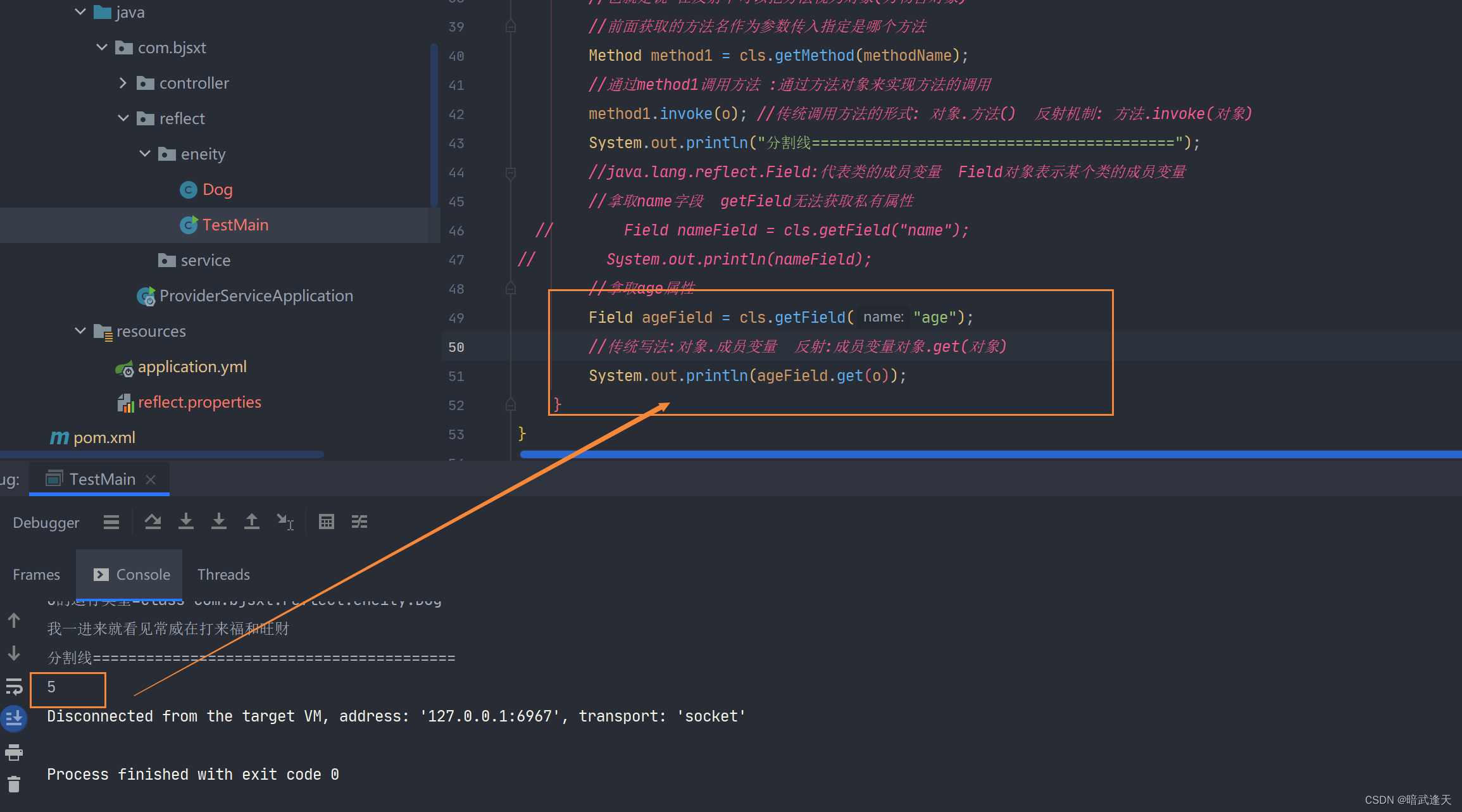Image resolution: width=1462 pixels, height=812 pixels.
Task: Click the Step Out debugger icon
Action: (x=251, y=522)
